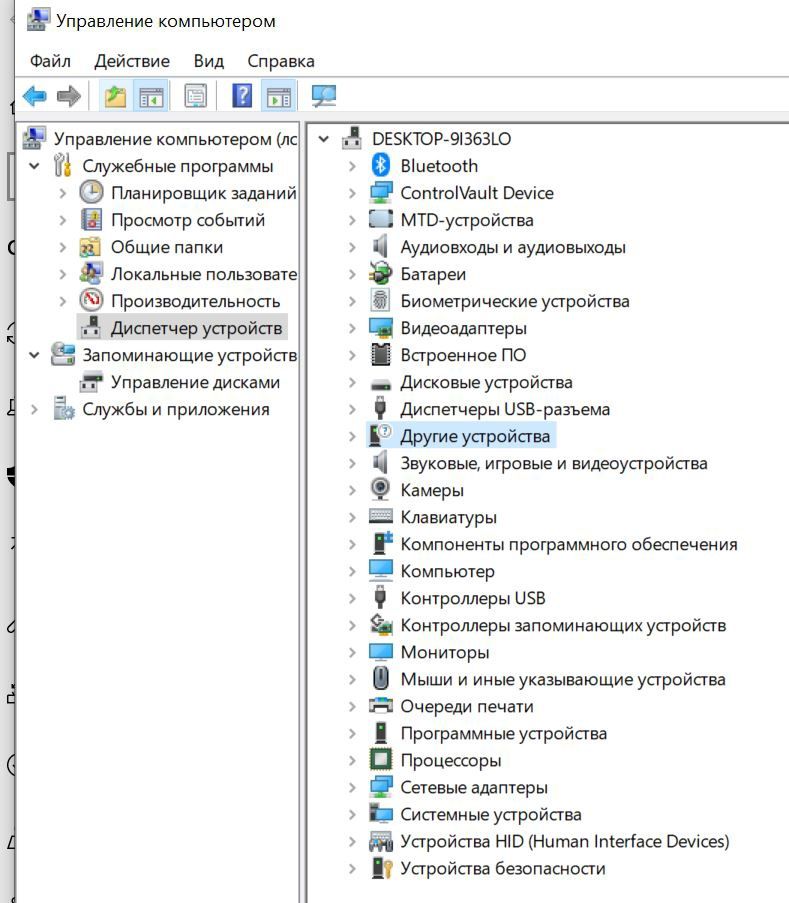Open the Действие menu
789x903 pixels.
[x=132, y=61]
